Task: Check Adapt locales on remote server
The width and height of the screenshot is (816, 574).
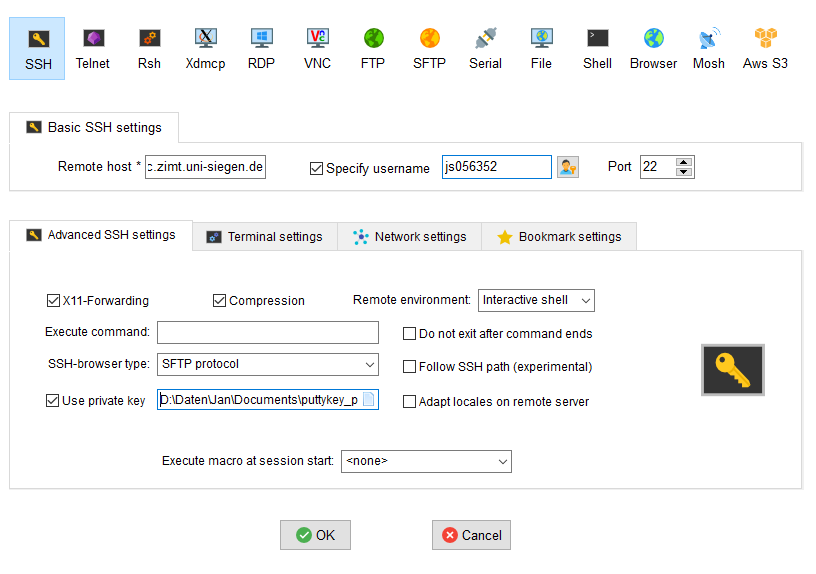Action: pyautogui.click(x=410, y=402)
